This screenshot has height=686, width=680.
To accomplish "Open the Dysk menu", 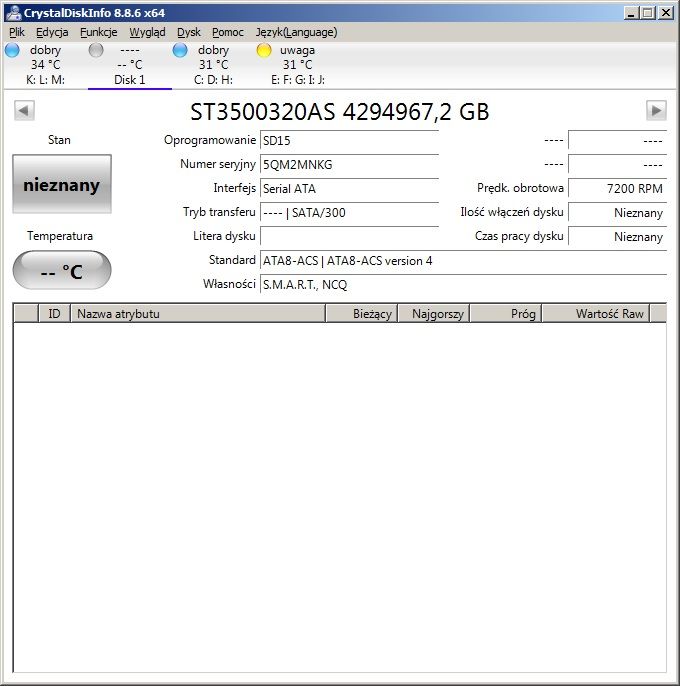I will (x=189, y=32).
